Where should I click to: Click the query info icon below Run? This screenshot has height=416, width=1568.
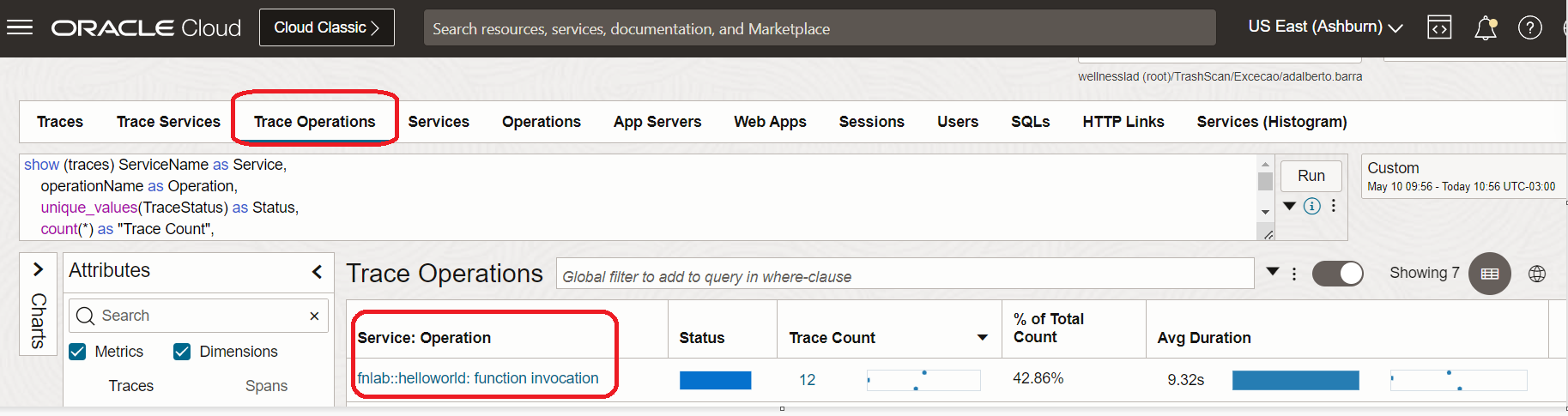point(1311,206)
